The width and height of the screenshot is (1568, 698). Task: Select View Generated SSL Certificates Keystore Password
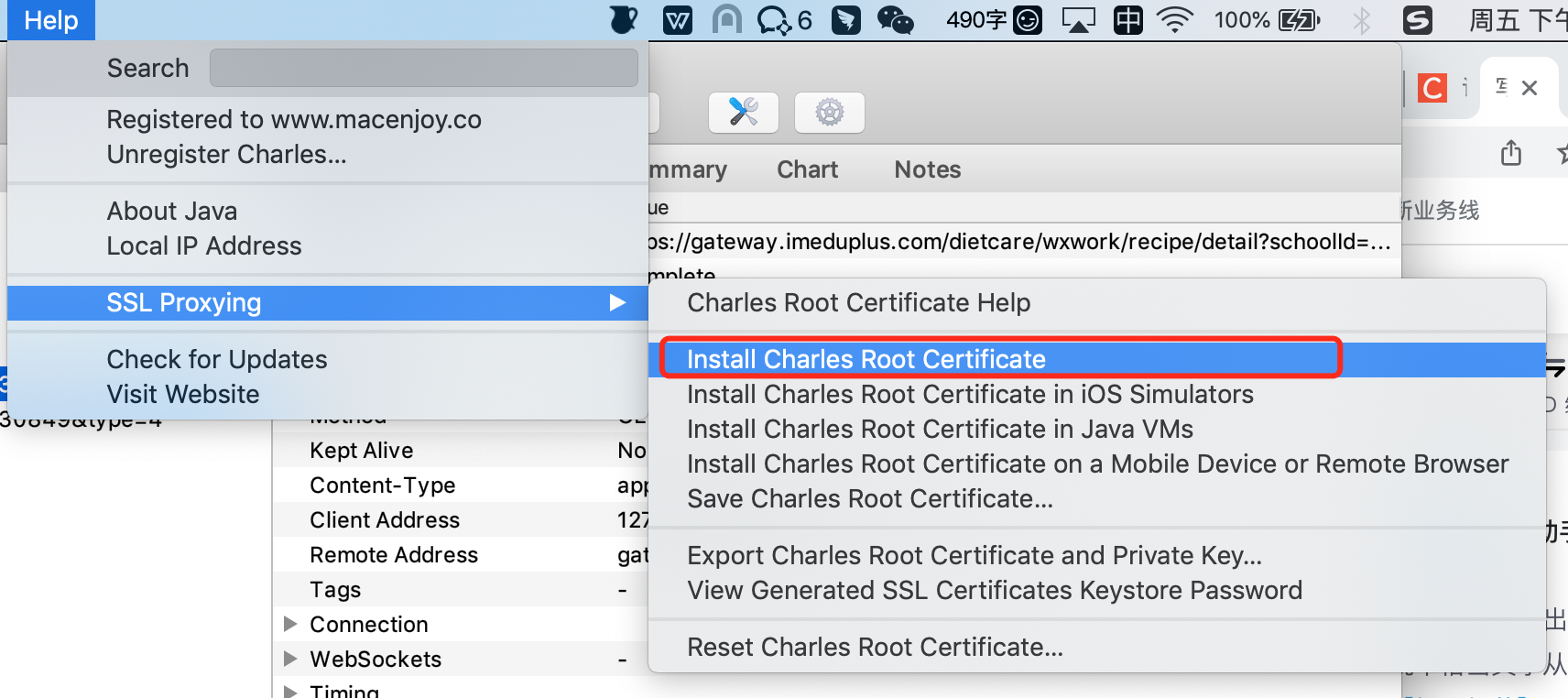[1097, 591]
